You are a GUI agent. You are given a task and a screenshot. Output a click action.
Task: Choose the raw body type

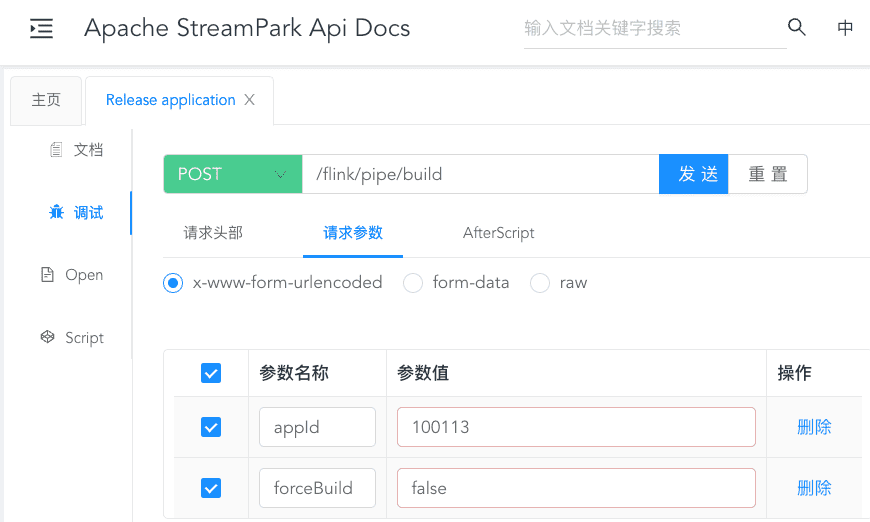(540, 283)
